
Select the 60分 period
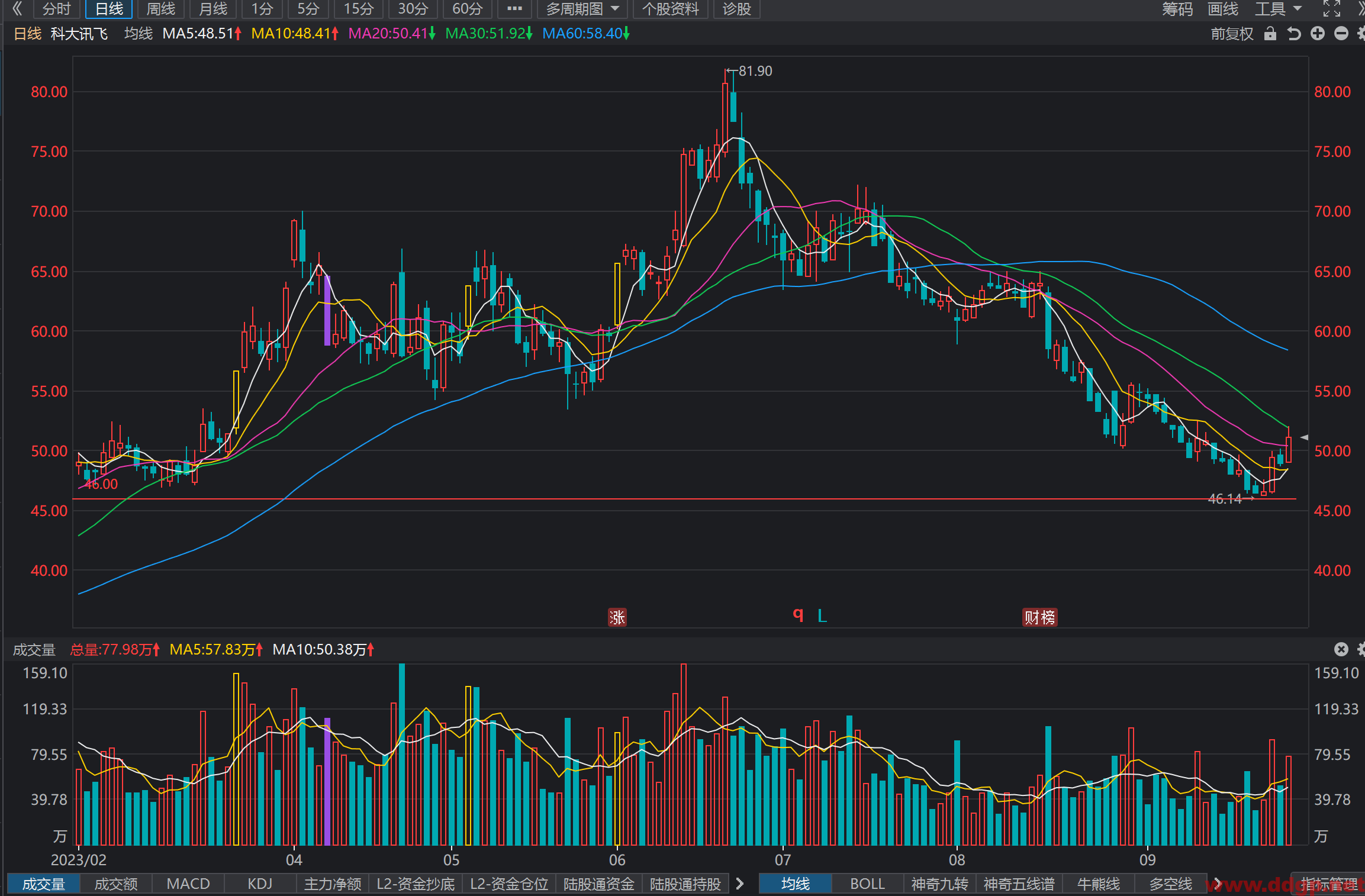(468, 9)
